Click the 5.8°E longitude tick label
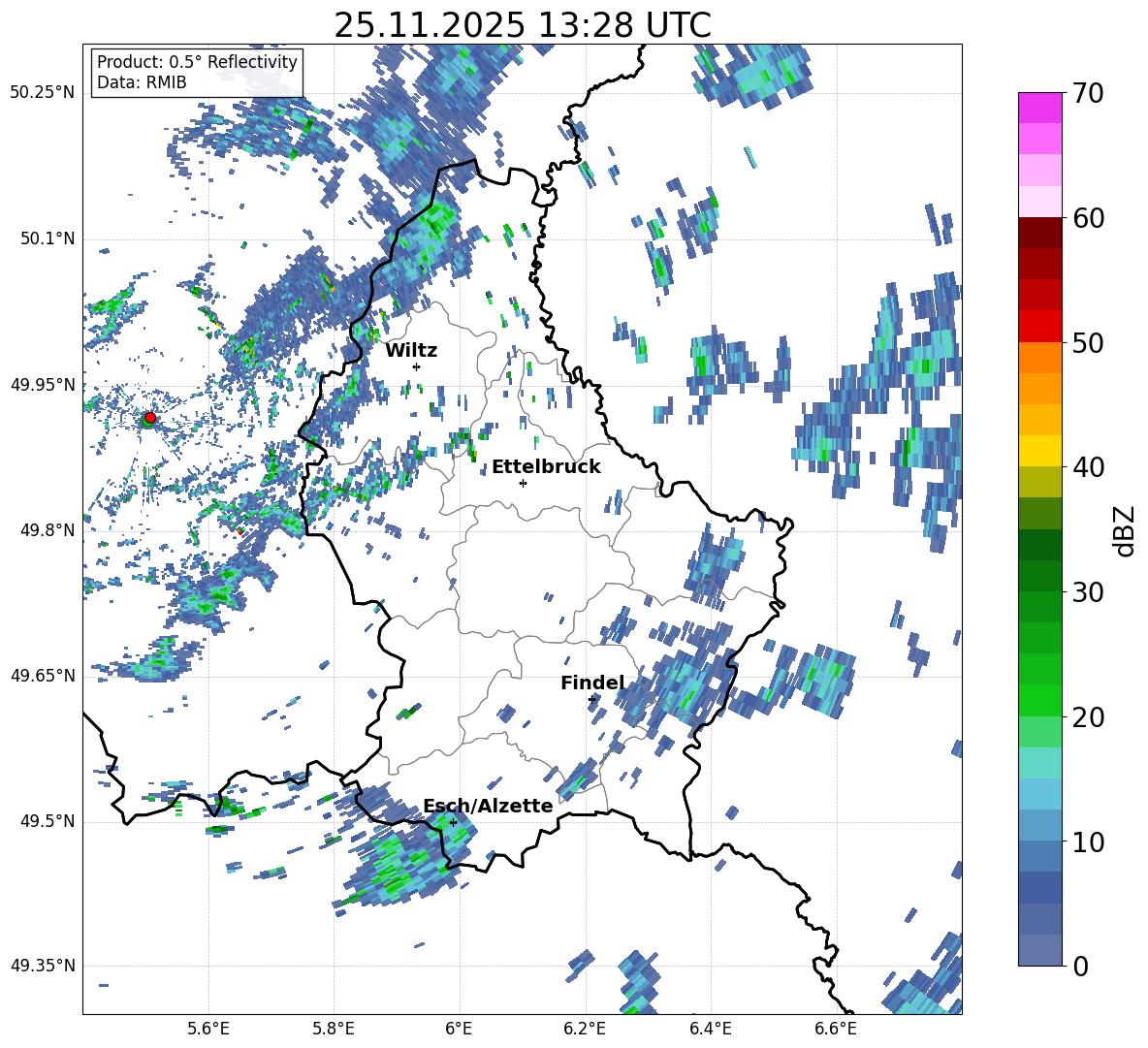 point(334,1029)
